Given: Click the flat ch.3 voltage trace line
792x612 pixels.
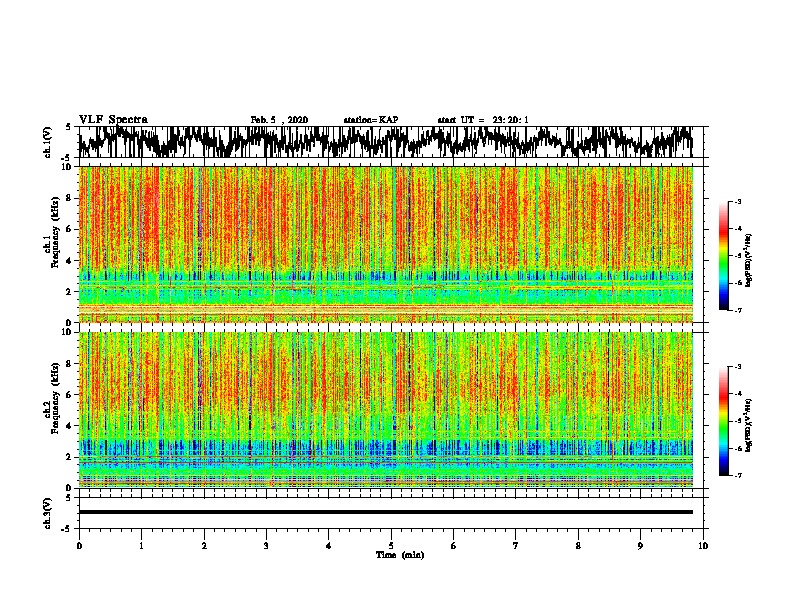Looking at the screenshot, I should tap(385, 512).
